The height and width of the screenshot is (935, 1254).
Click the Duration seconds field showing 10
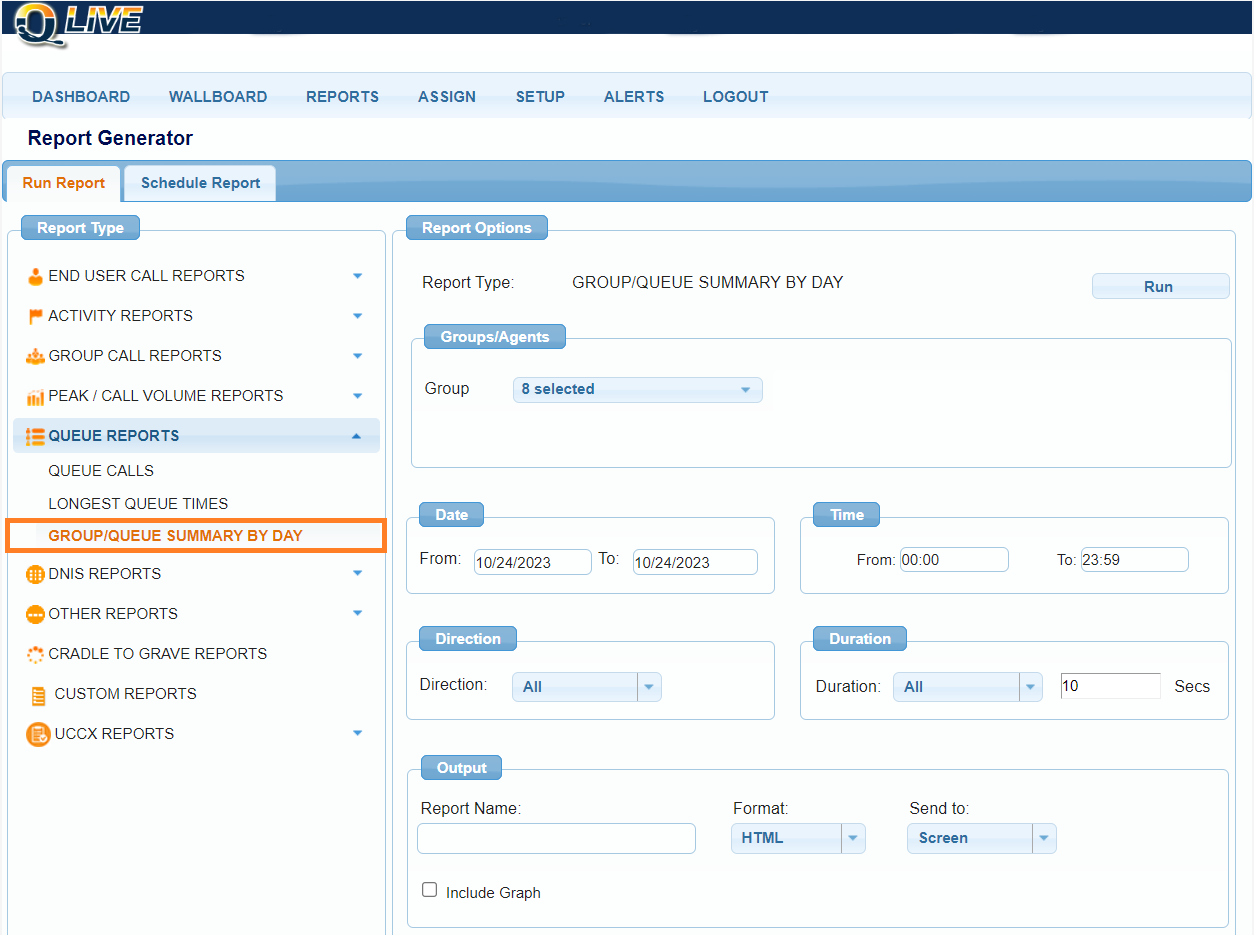click(x=1110, y=686)
